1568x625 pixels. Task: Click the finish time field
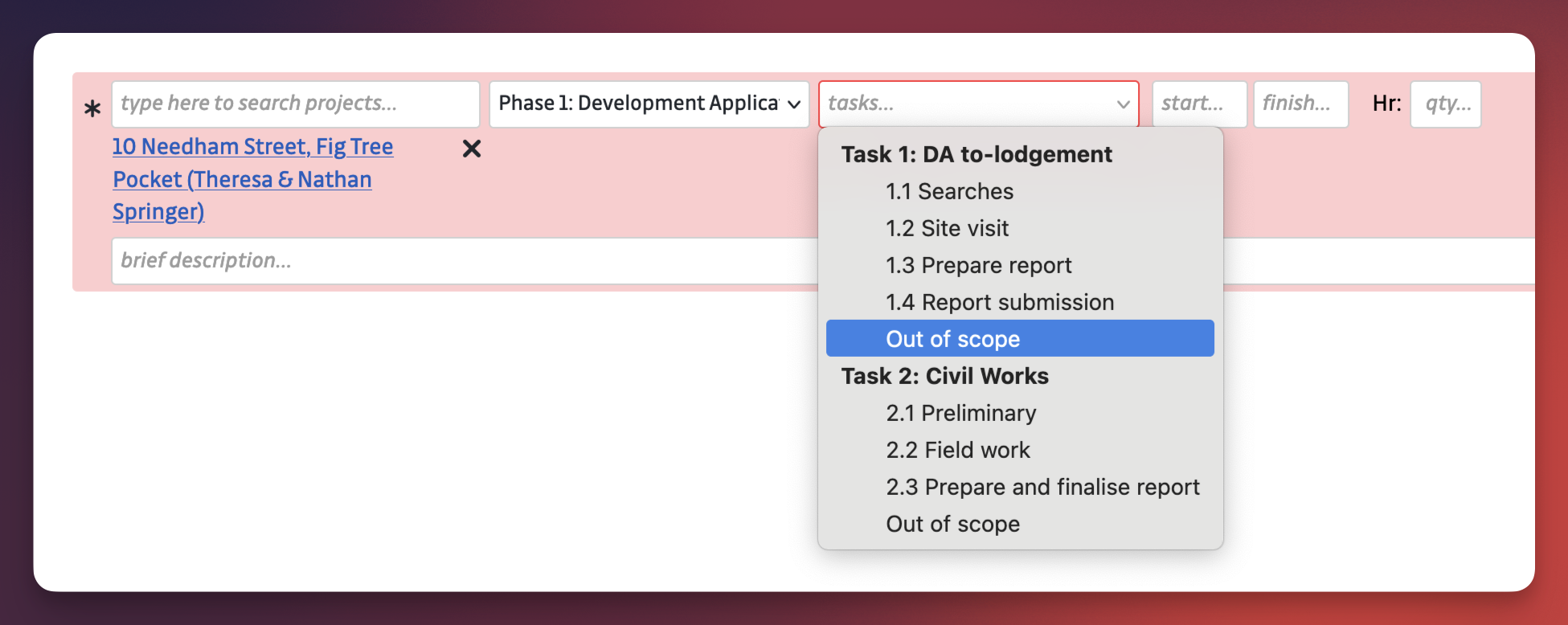pyautogui.click(x=1300, y=104)
